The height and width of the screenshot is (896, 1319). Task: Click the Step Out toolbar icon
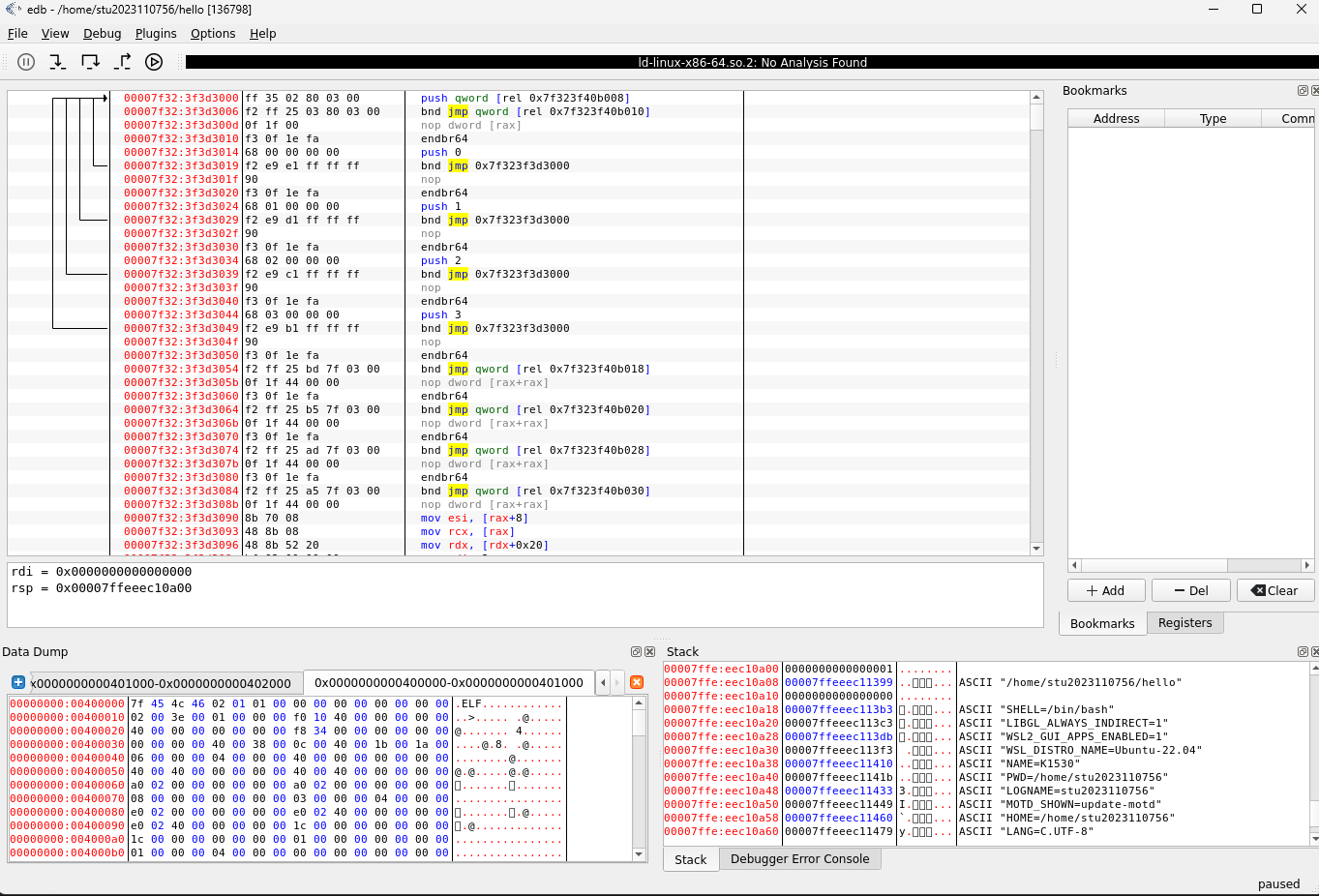click(x=122, y=62)
